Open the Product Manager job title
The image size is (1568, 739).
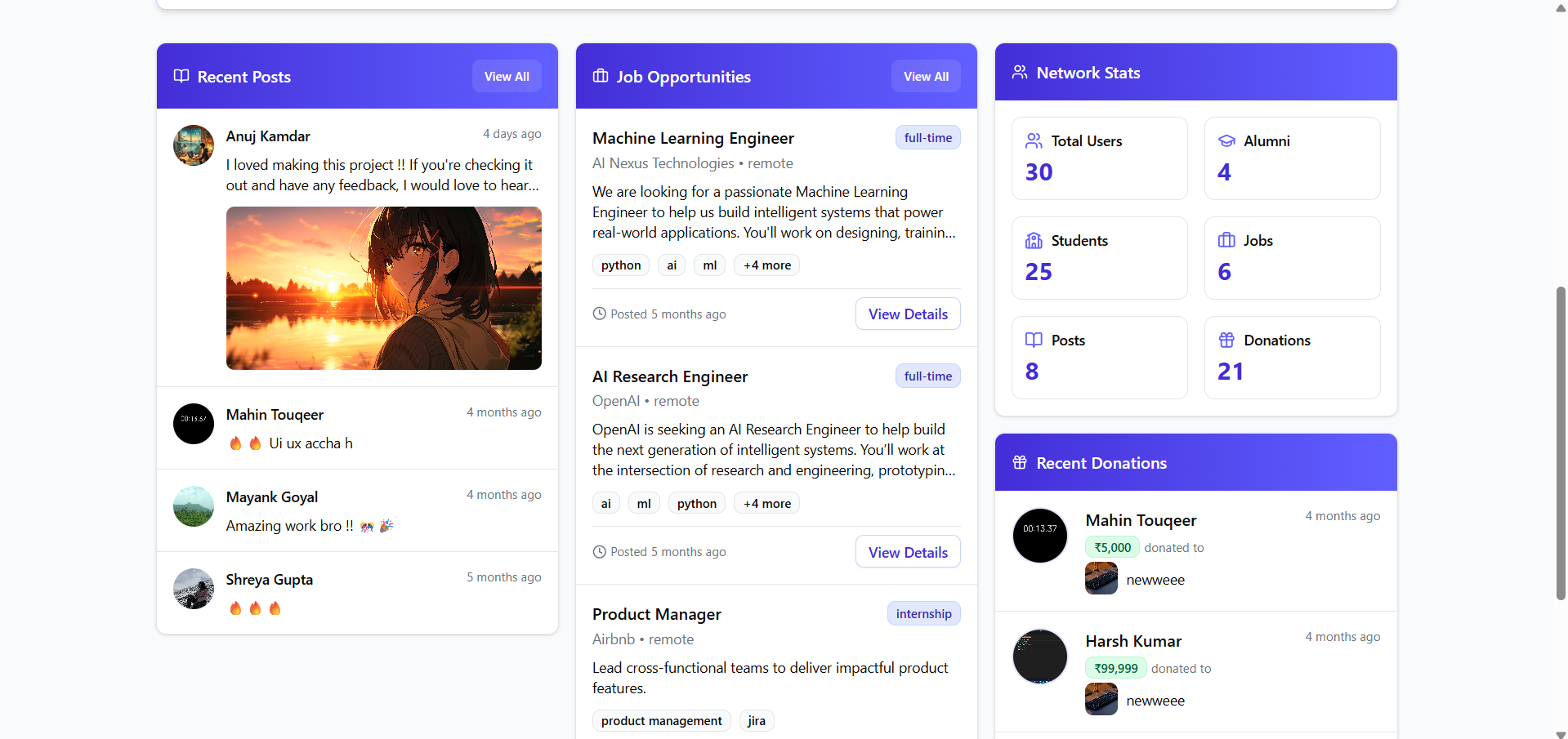657,614
